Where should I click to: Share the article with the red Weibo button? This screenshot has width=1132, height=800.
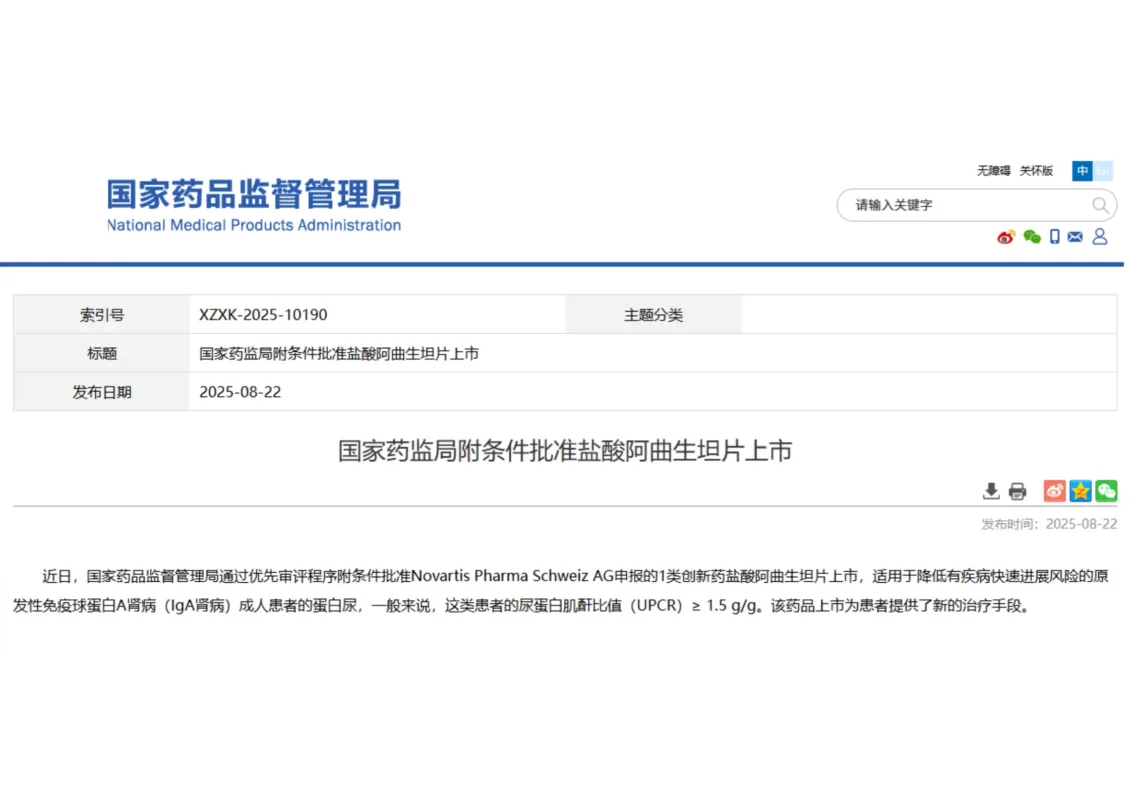pyautogui.click(x=1055, y=491)
